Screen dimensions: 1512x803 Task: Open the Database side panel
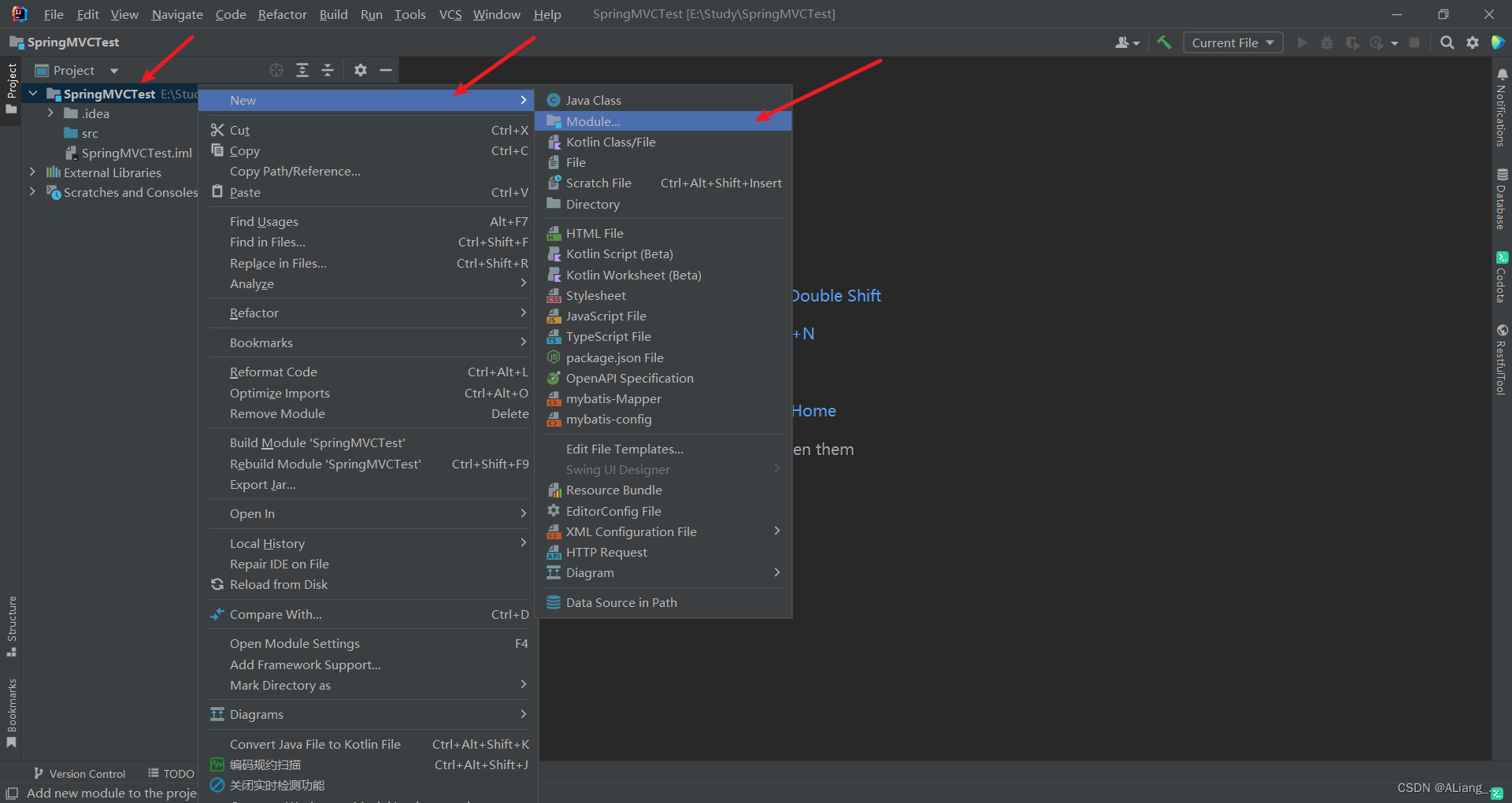tap(1502, 199)
